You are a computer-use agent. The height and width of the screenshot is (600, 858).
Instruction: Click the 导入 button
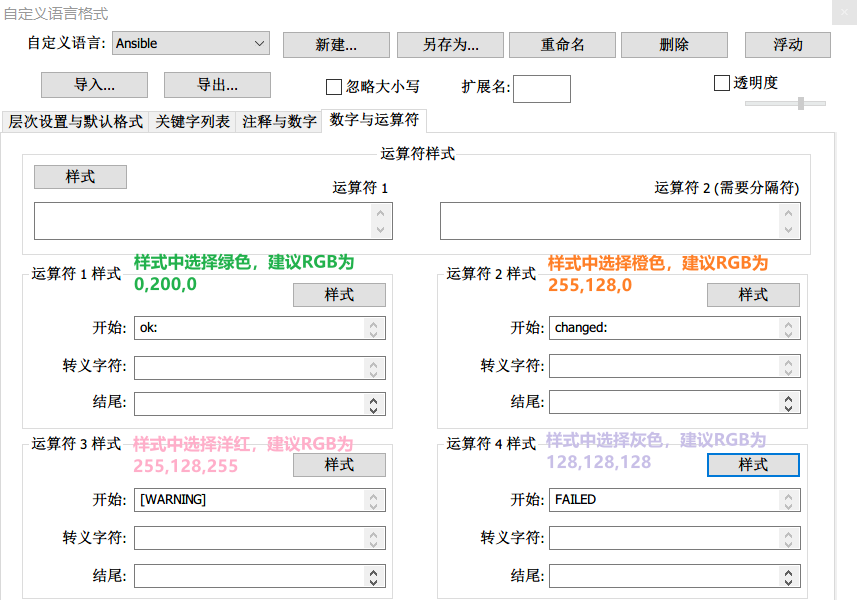93,84
